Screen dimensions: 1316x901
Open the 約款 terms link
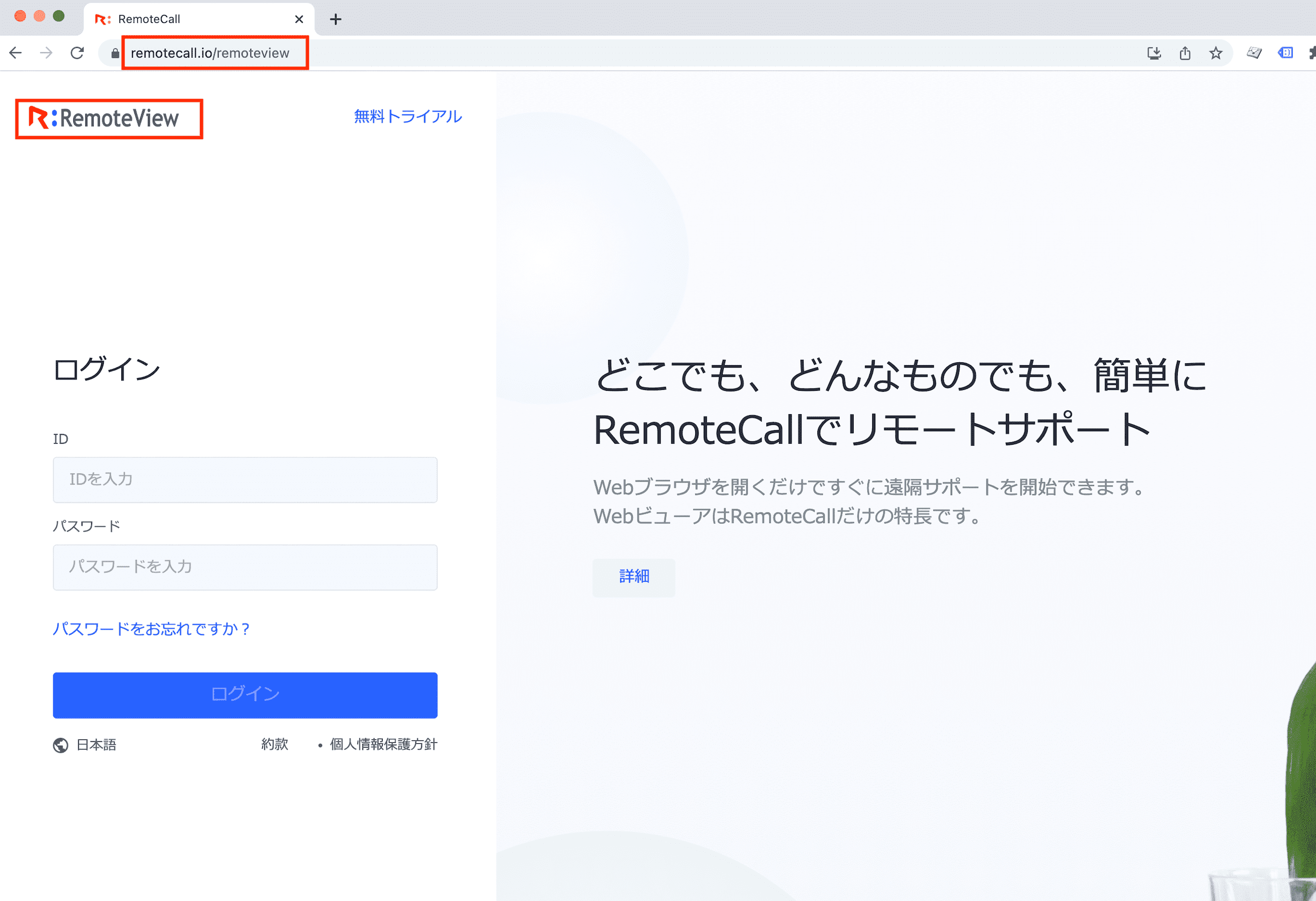275,744
